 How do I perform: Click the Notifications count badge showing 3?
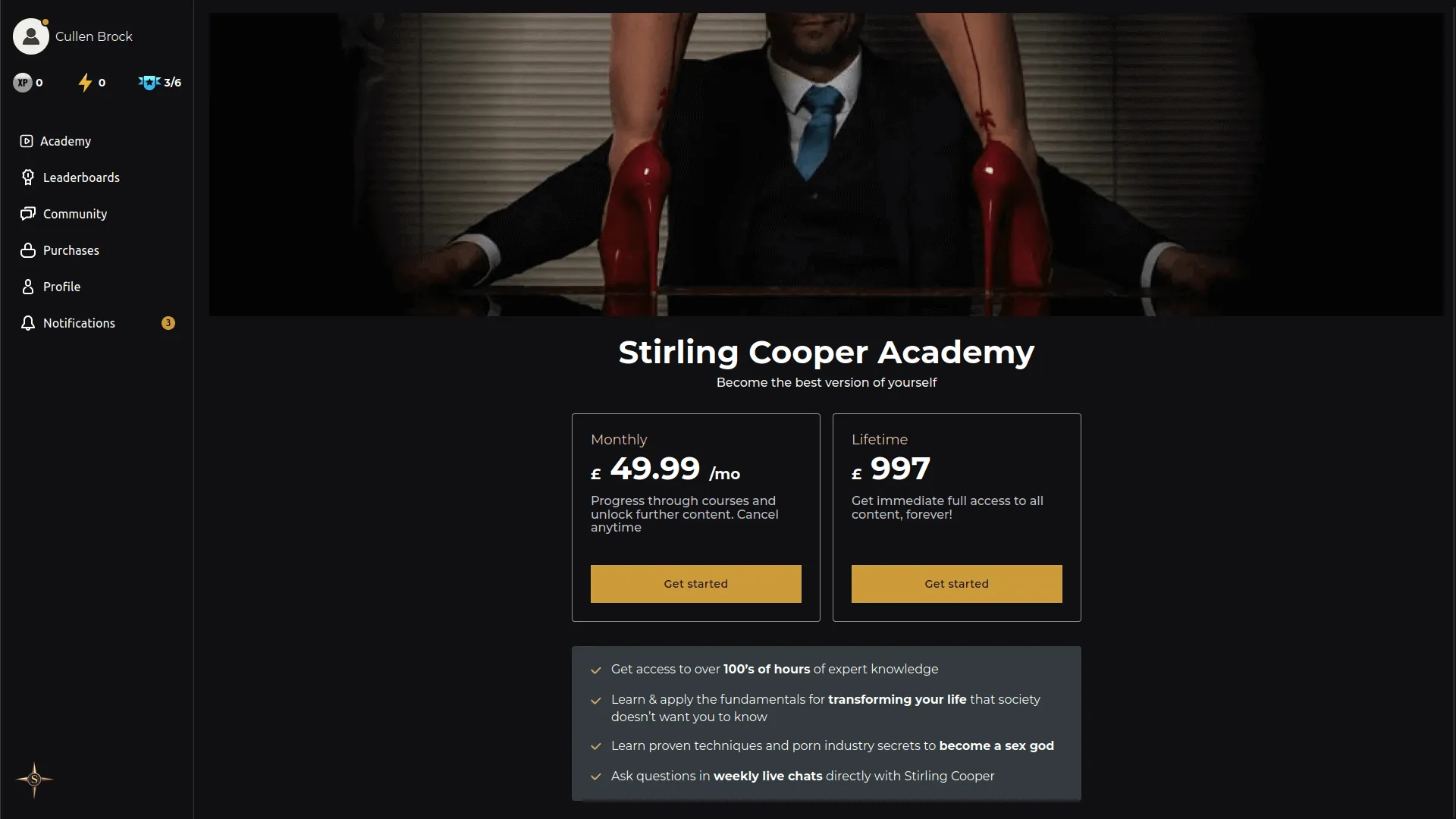tap(168, 323)
